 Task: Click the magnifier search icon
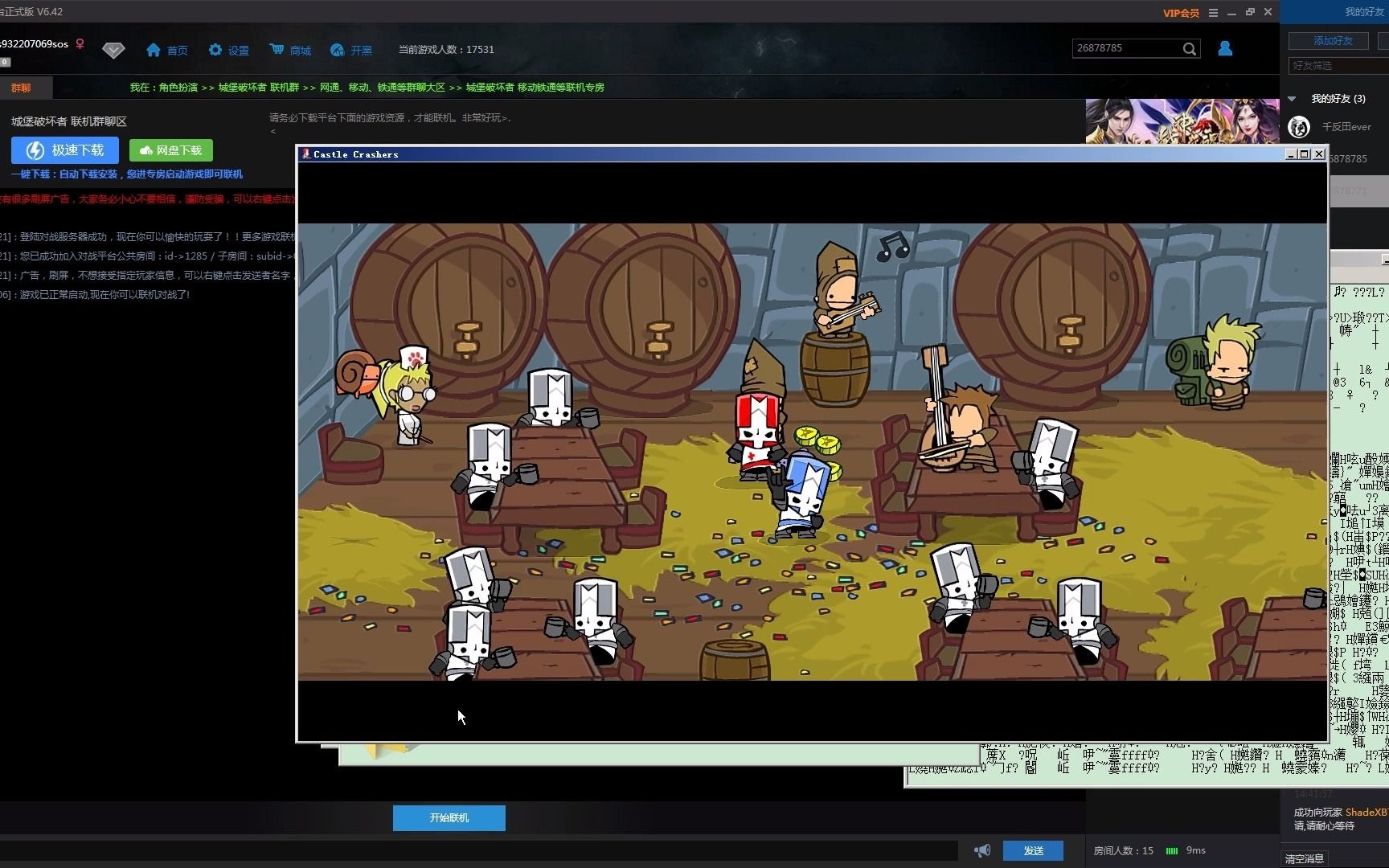point(1190,49)
